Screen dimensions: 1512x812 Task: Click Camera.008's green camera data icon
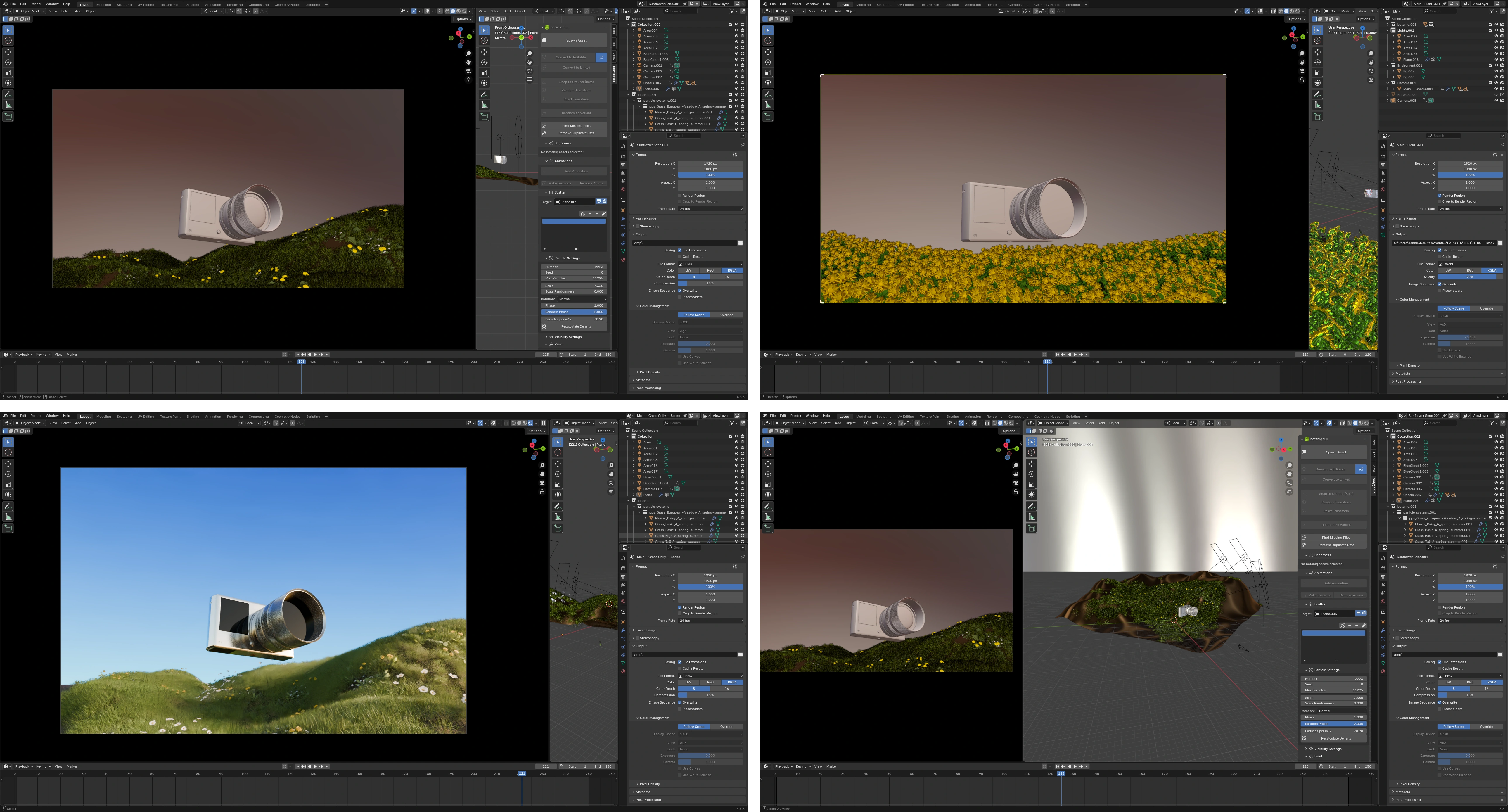click(1431, 100)
